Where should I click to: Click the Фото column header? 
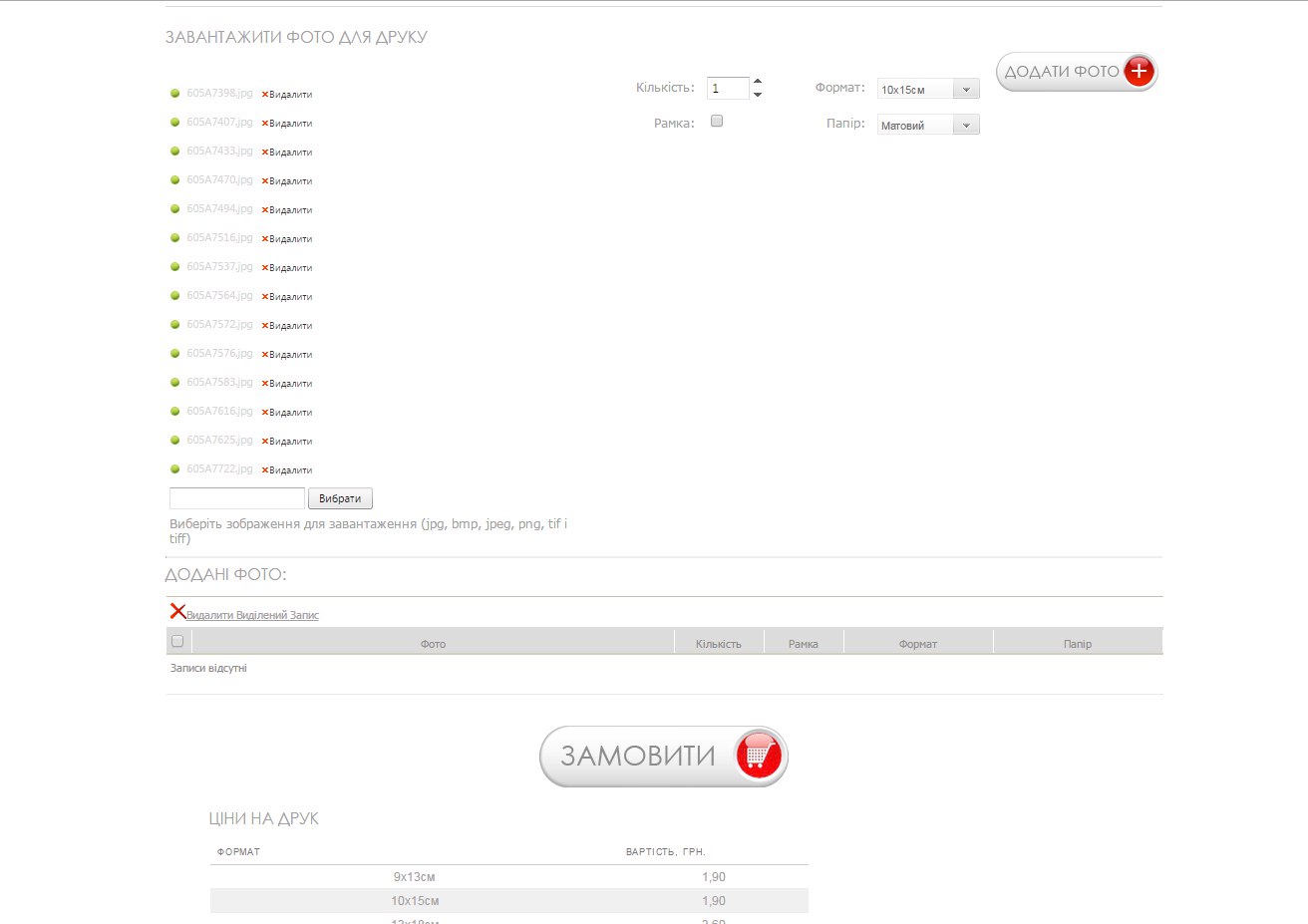(433, 644)
